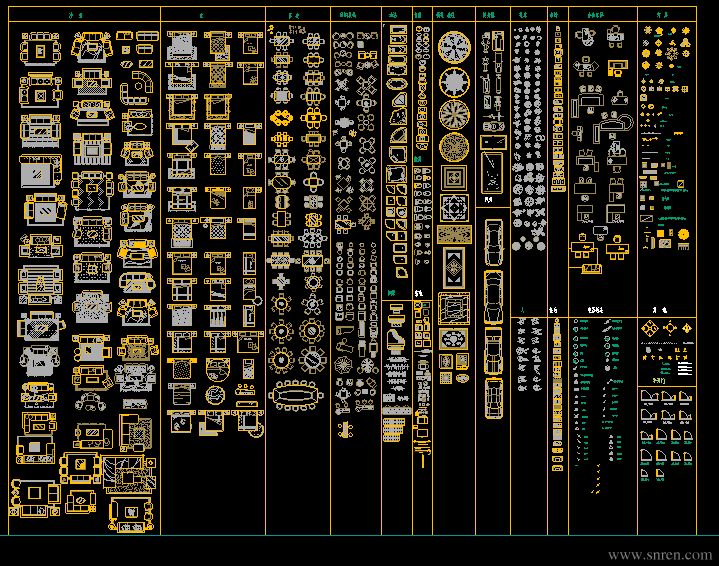Select the bottom SUV car plan block
Screen dimensions: 719x566
tap(493, 398)
